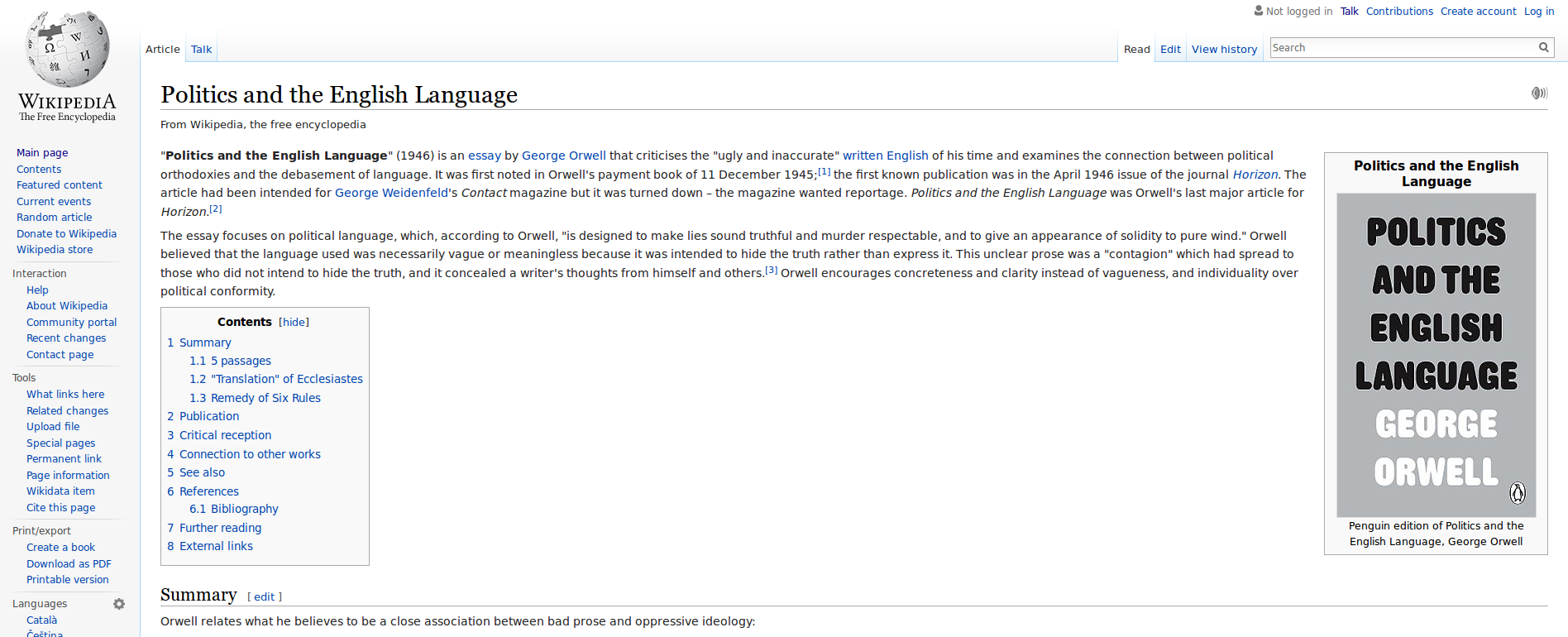Screen dimensions: 1568x637
Task: Open Help in Interaction section
Action: pyautogui.click(x=37, y=290)
